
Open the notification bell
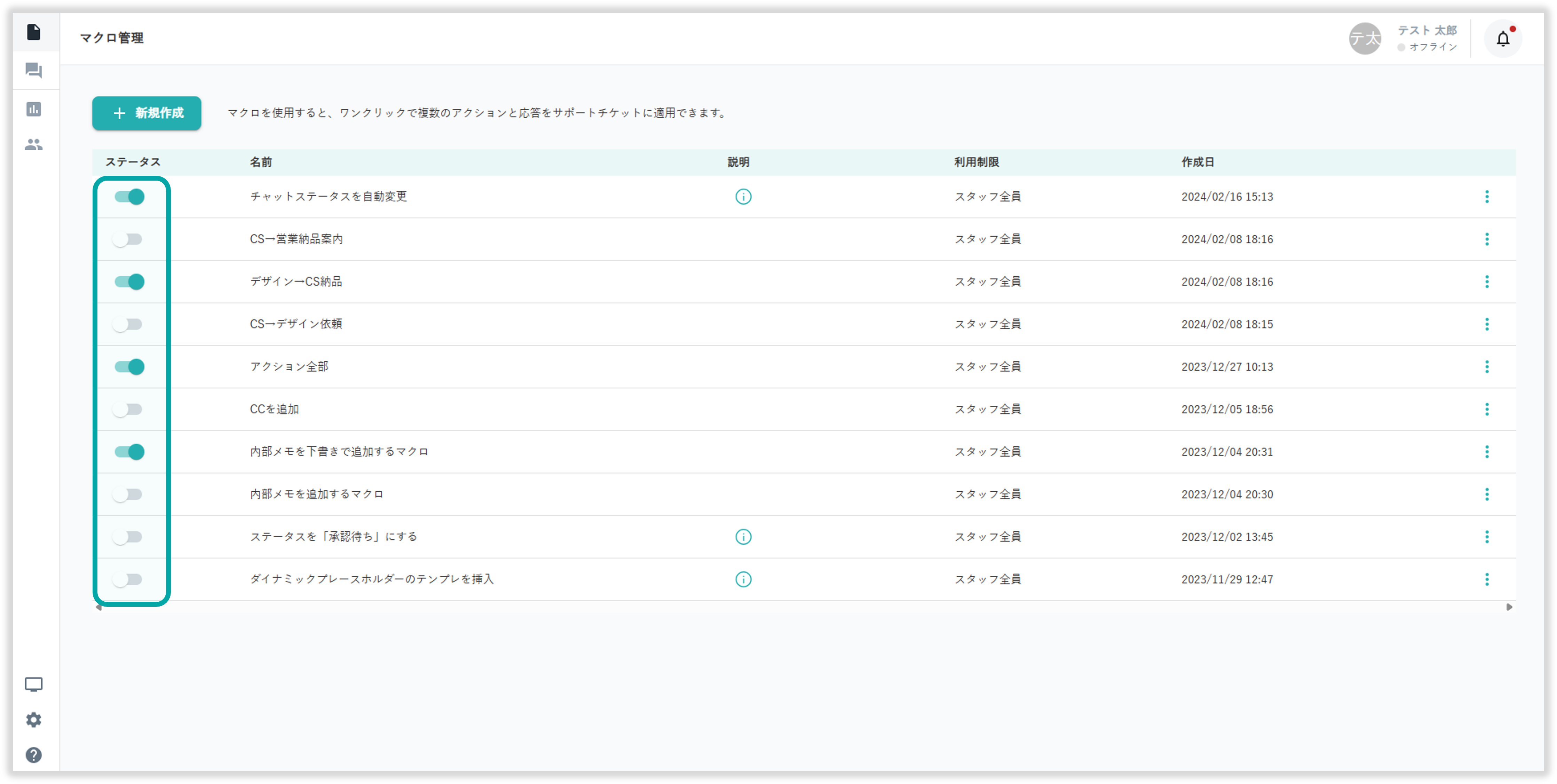pyautogui.click(x=1503, y=39)
